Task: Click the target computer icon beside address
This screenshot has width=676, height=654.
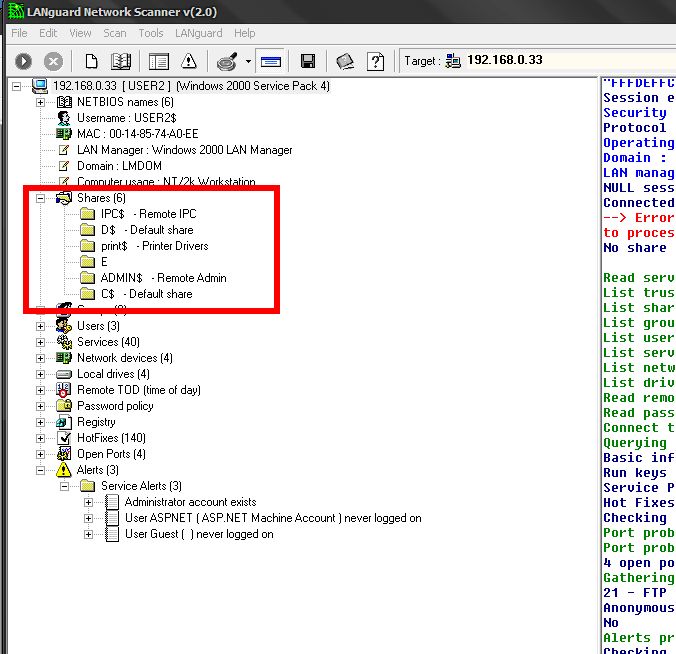Action: 453,60
